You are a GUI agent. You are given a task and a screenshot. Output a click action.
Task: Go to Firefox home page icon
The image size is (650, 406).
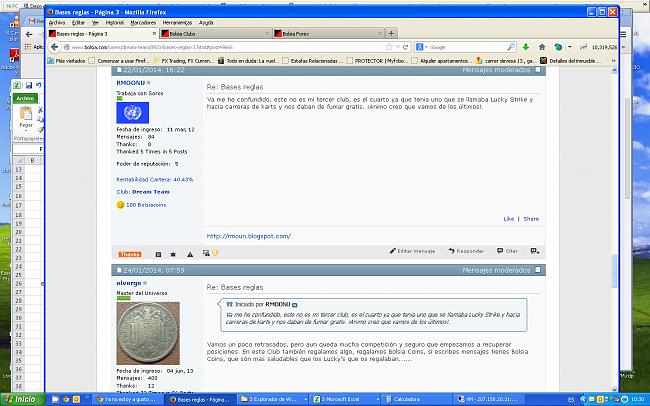point(542,47)
